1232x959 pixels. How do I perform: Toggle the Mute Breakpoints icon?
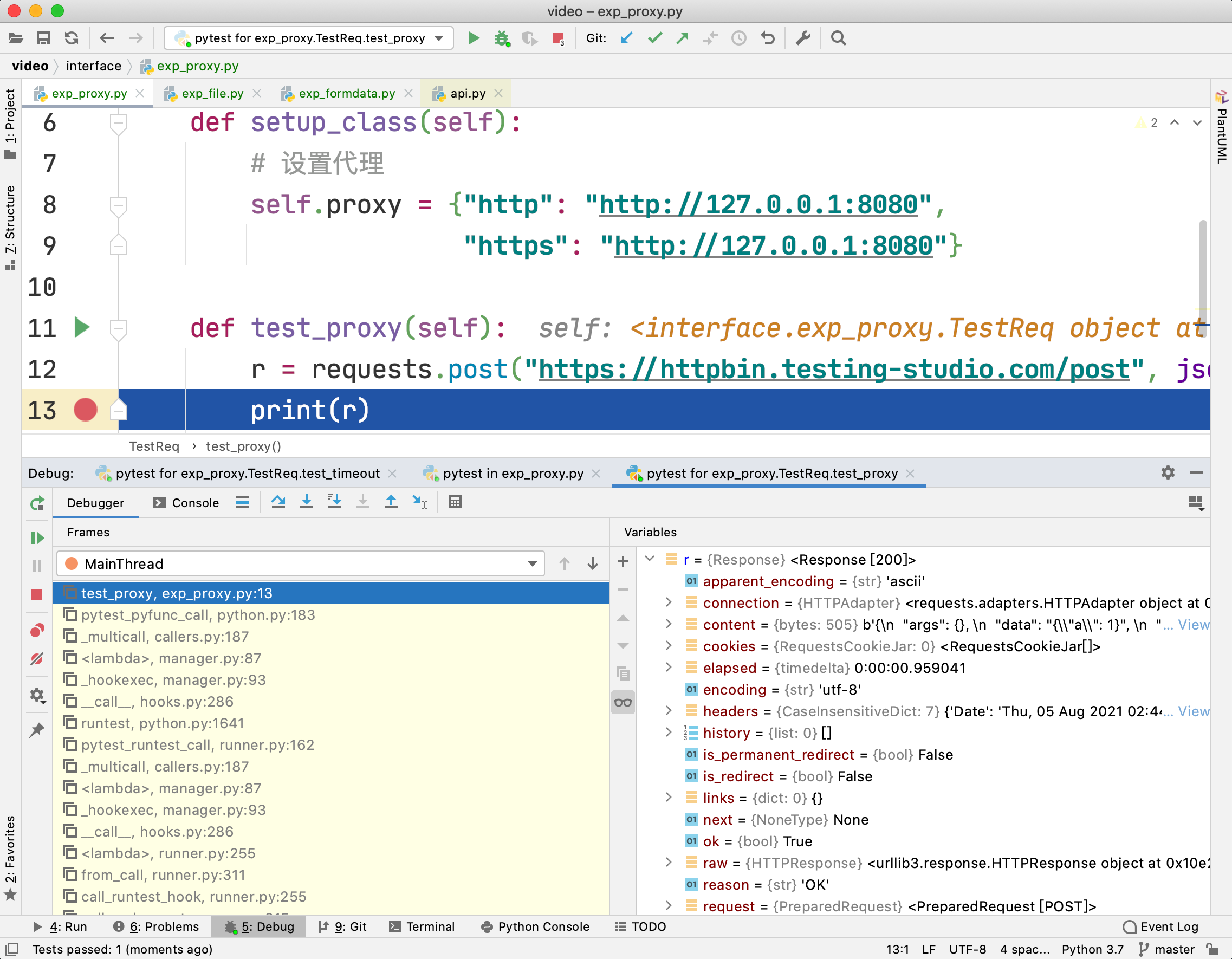click(x=37, y=658)
